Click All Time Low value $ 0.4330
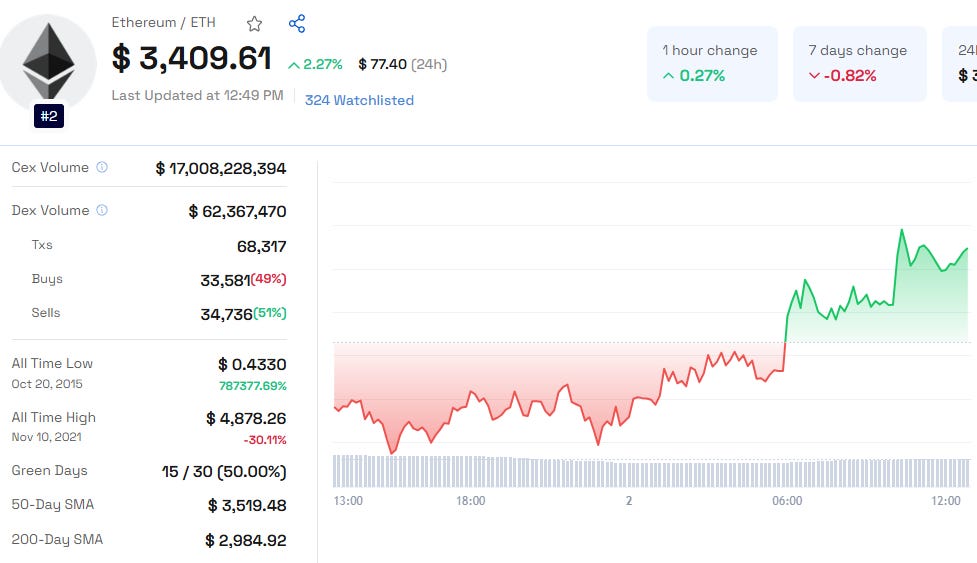Image resolution: width=977 pixels, height=563 pixels. [252, 364]
